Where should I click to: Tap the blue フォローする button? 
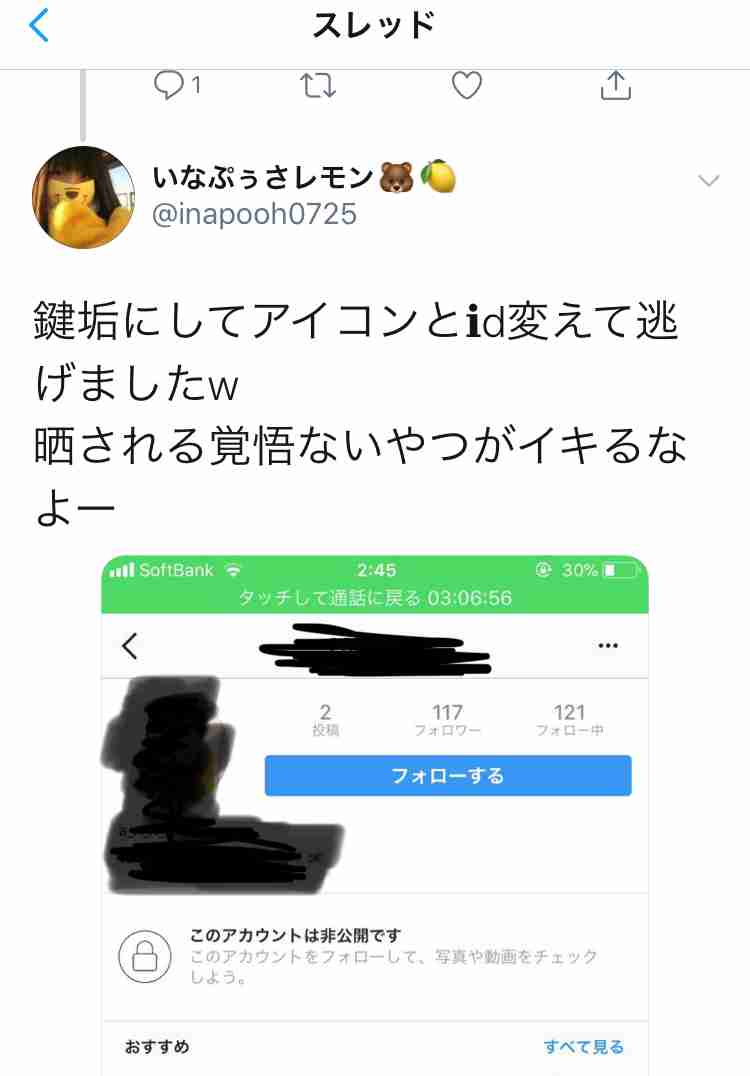[448, 775]
